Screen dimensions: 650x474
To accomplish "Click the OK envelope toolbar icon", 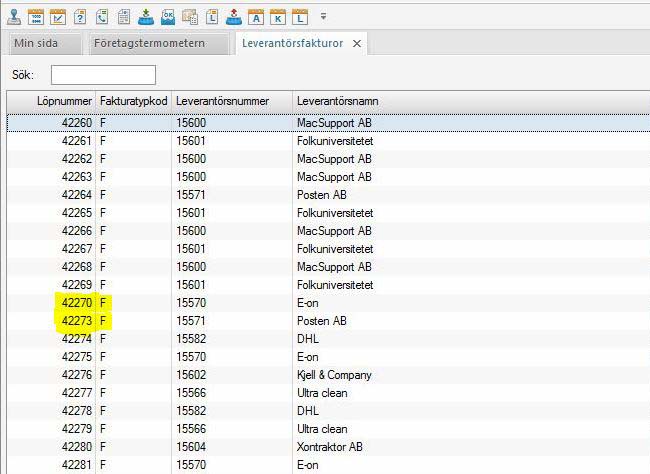I will click(168, 17).
